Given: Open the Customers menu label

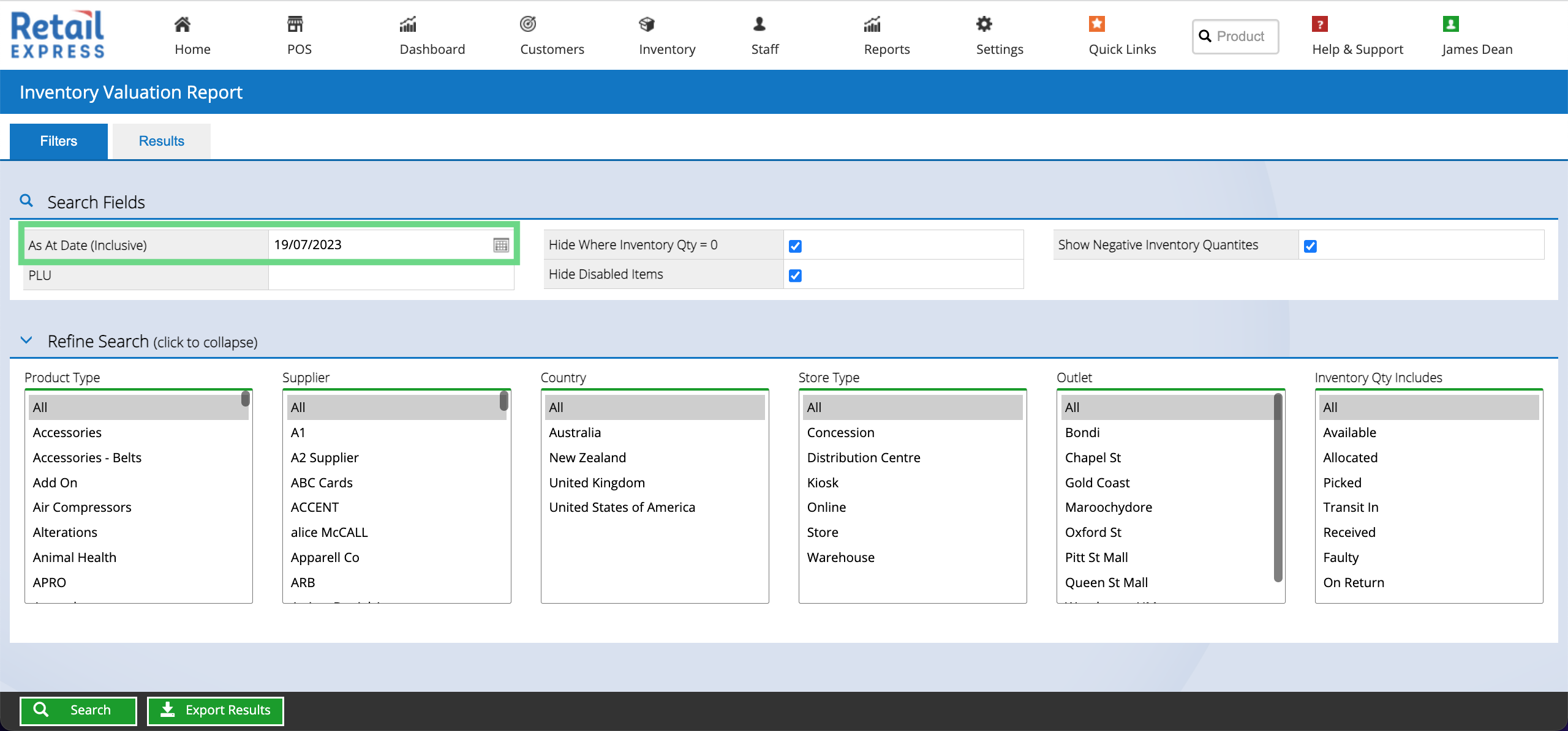Looking at the screenshot, I should pyautogui.click(x=552, y=50).
